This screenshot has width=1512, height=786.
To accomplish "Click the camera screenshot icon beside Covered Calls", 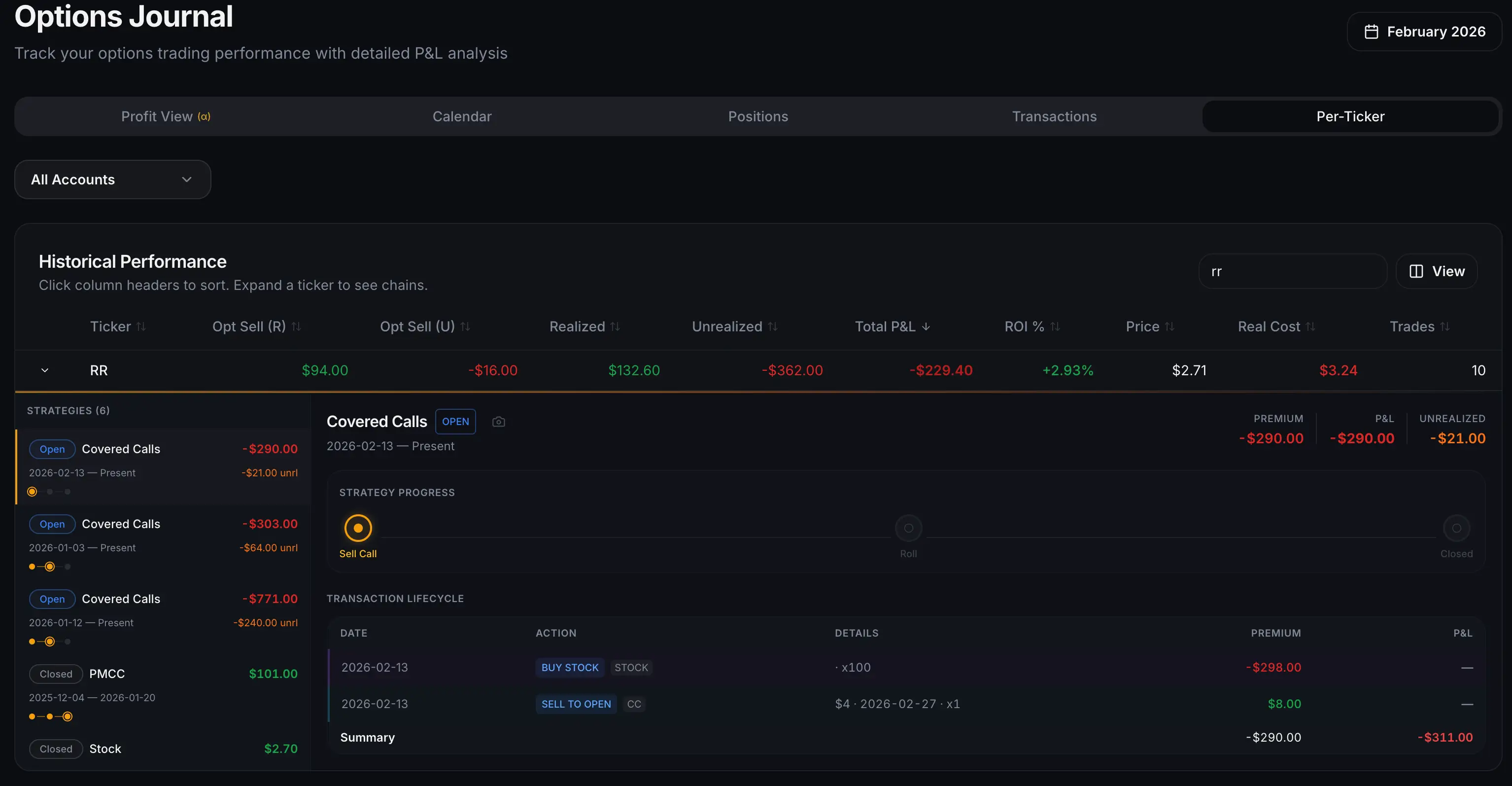I will pyautogui.click(x=498, y=422).
